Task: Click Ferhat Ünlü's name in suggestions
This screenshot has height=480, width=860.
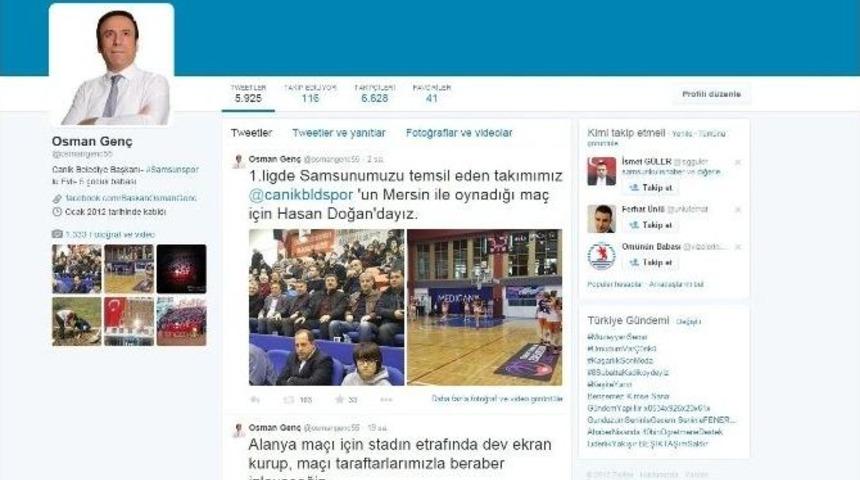Action: point(643,209)
